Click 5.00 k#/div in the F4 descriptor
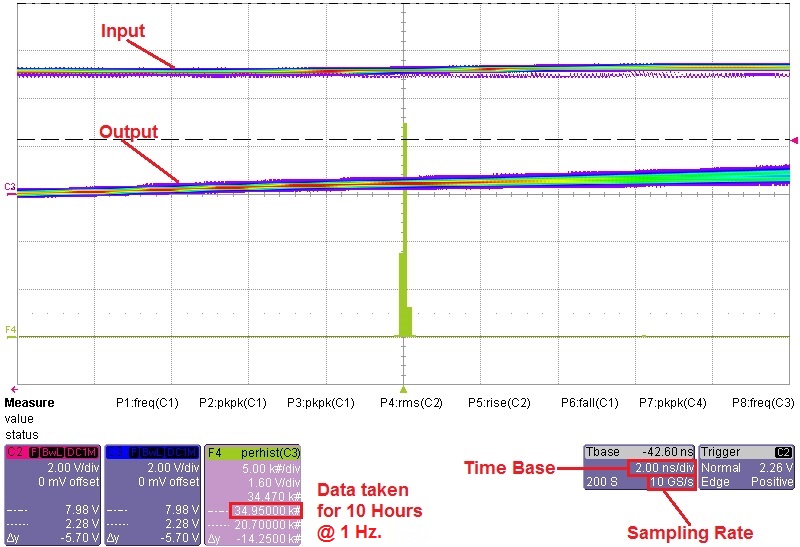Screen dimensions: 800x547 point(273,468)
